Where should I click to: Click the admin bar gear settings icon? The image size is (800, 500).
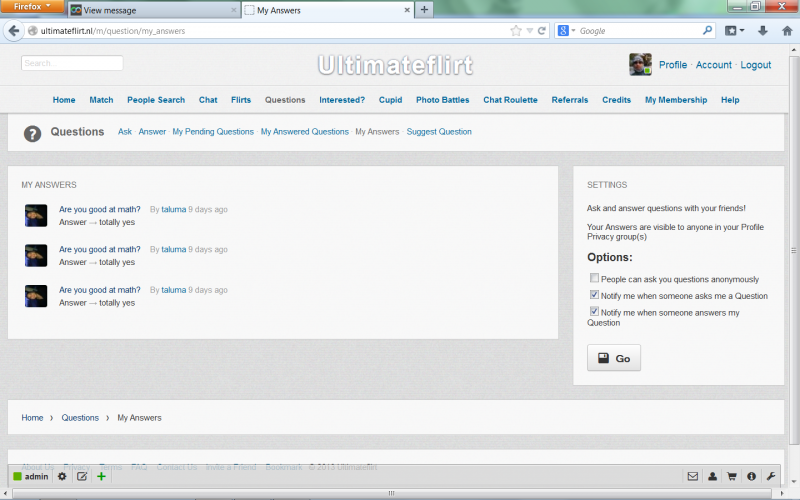point(62,477)
